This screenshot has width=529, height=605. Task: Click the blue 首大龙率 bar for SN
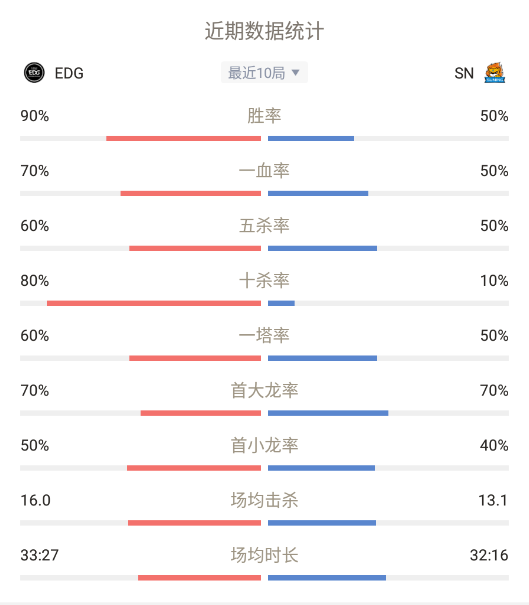click(328, 413)
